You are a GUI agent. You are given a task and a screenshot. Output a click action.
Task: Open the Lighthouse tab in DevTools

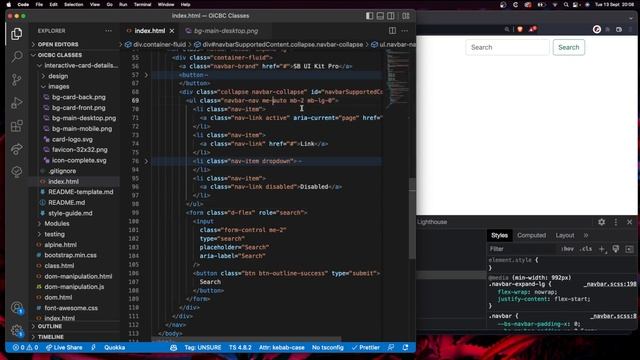pos(432,222)
